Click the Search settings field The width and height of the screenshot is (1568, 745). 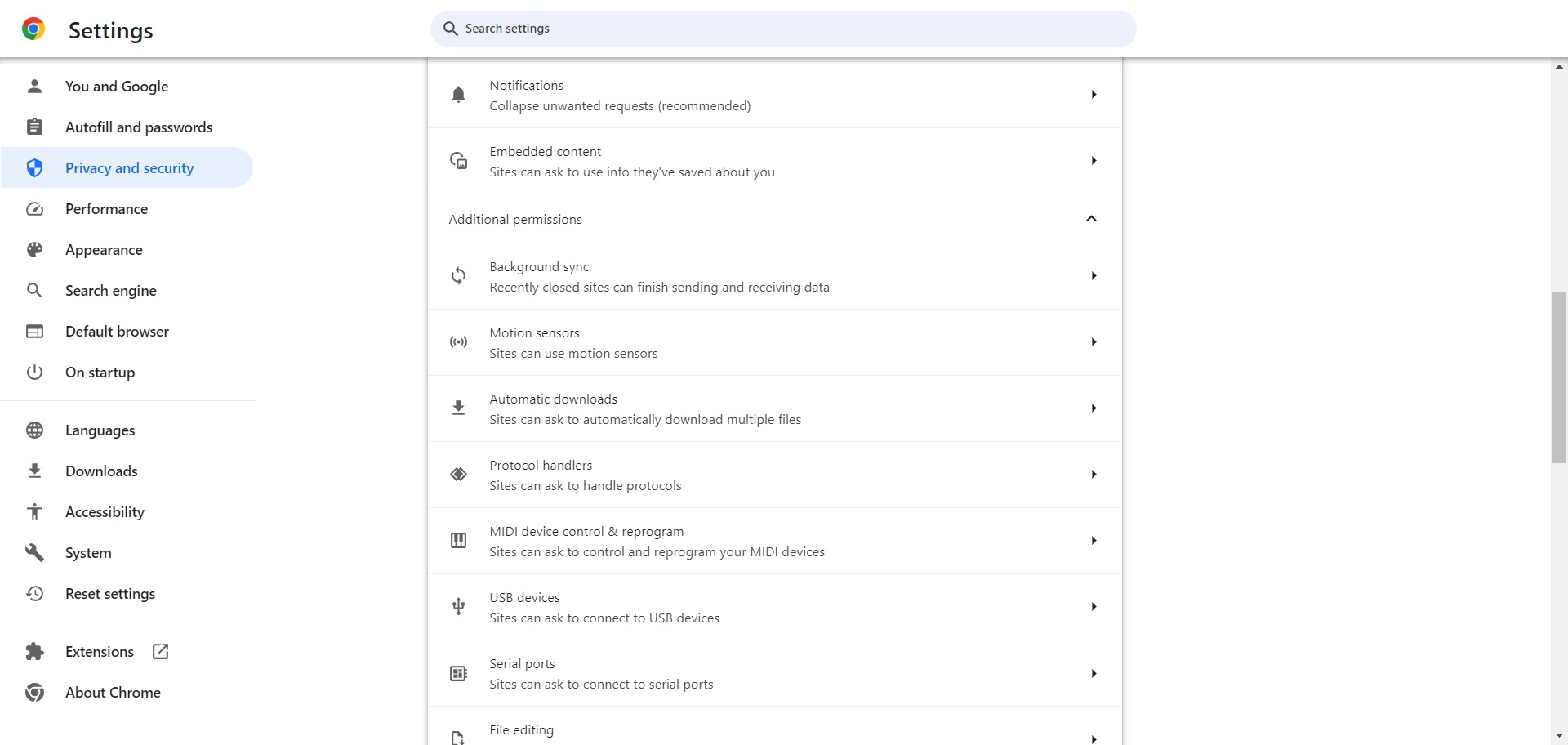click(x=783, y=29)
